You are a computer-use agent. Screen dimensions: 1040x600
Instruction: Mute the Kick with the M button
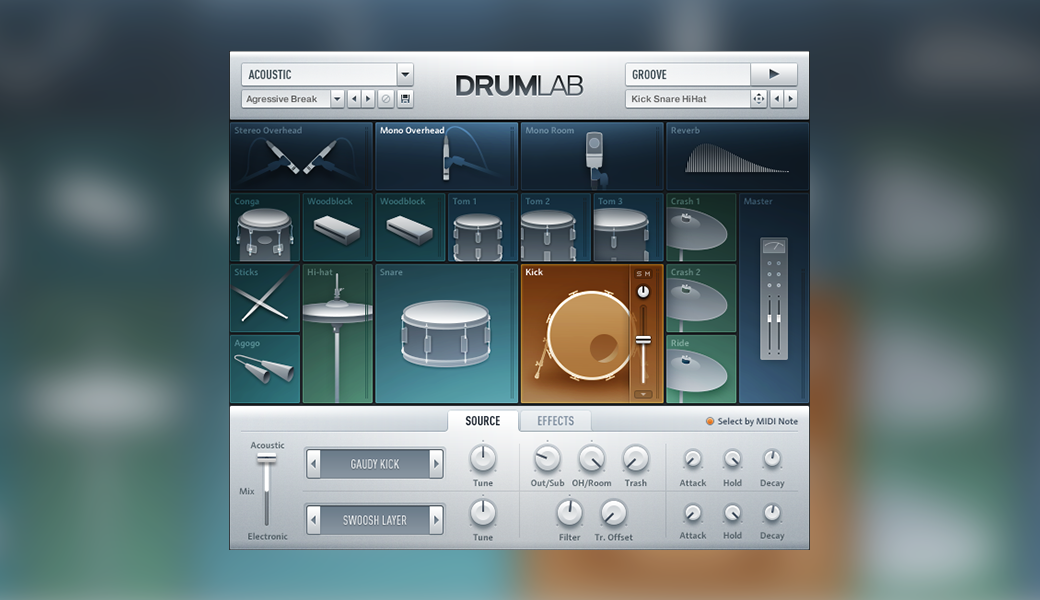pos(647,274)
